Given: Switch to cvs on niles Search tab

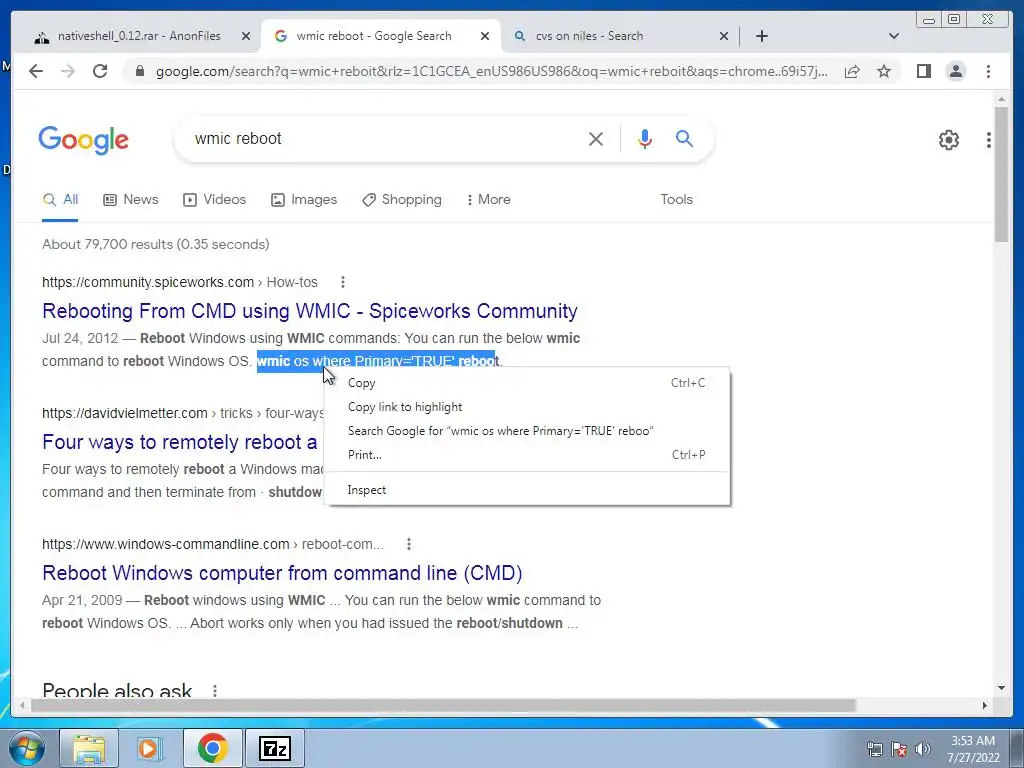Looking at the screenshot, I should tap(620, 36).
